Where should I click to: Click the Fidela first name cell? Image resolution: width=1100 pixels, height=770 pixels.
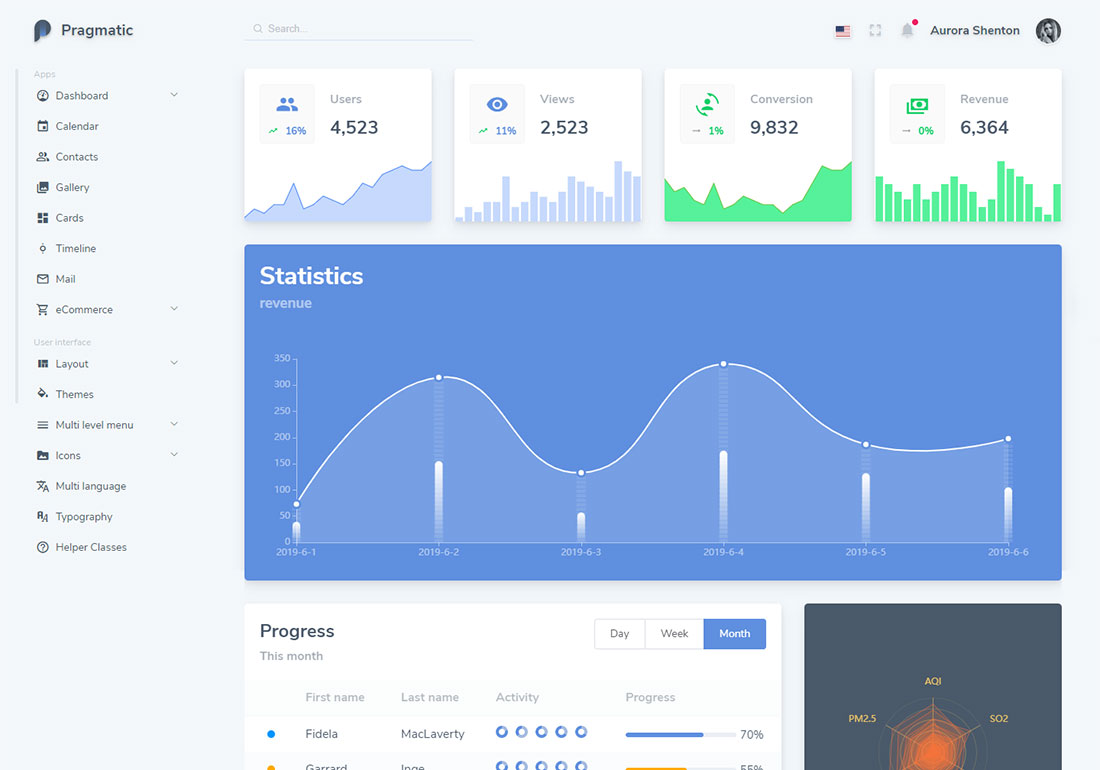click(321, 734)
